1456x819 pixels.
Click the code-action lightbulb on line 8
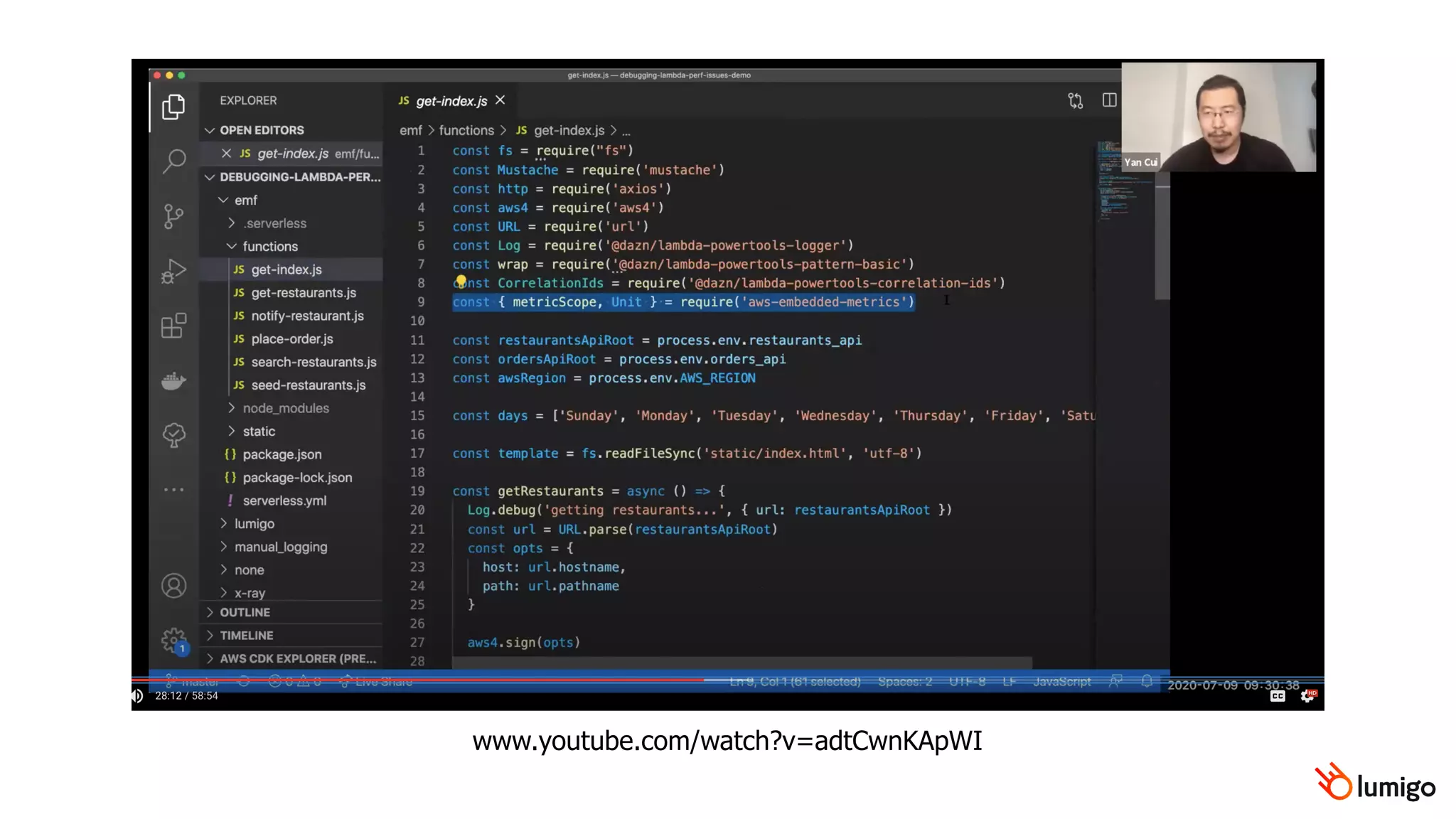pos(461,282)
